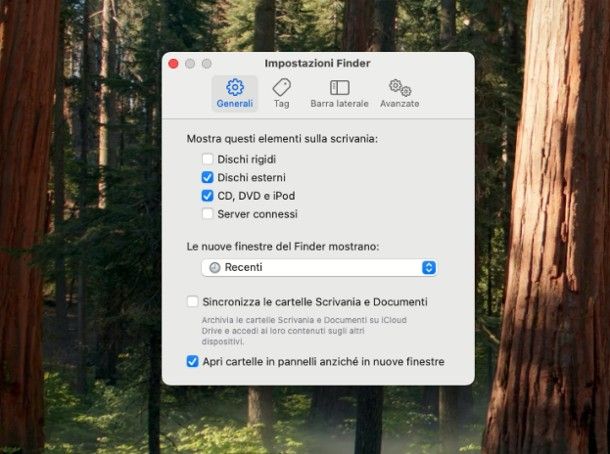Close the Impostazioni Finder window
This screenshot has width=610, height=454.
tap(174, 63)
